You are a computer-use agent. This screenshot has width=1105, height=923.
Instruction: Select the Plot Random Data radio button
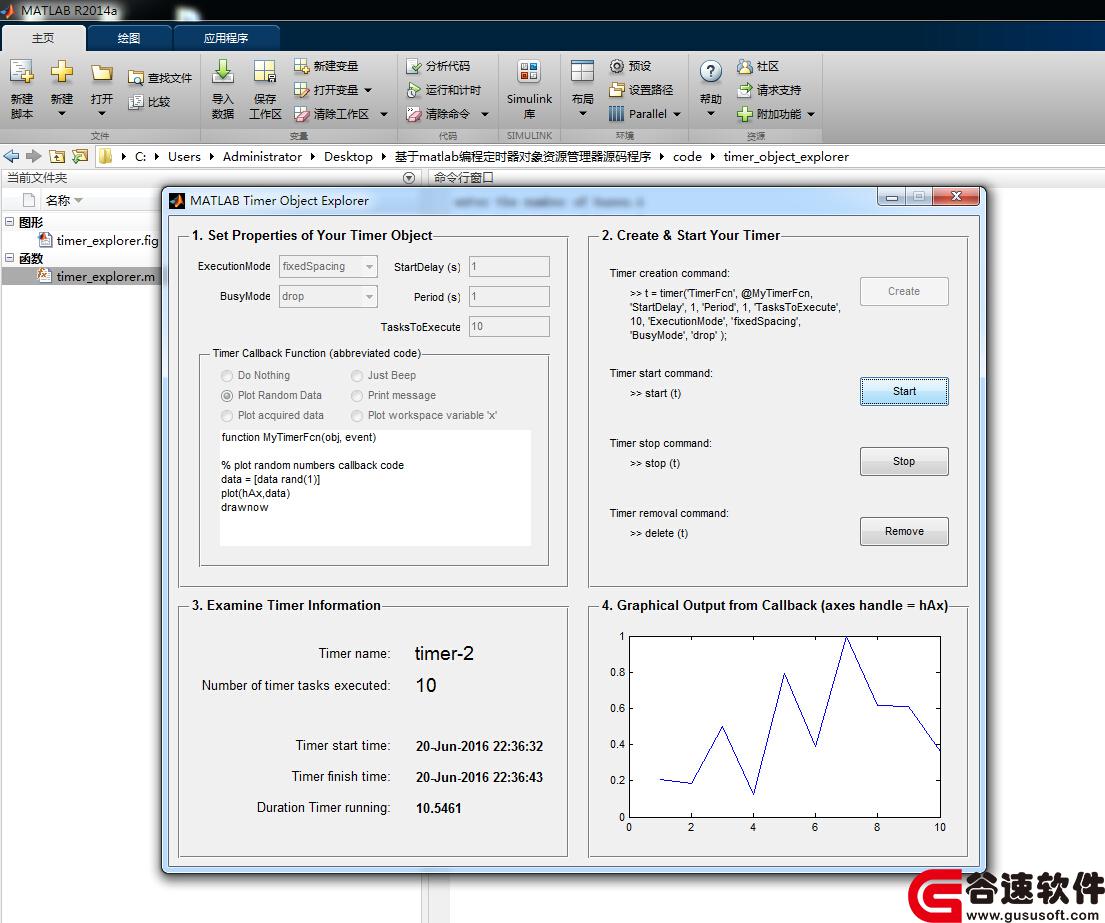point(227,395)
